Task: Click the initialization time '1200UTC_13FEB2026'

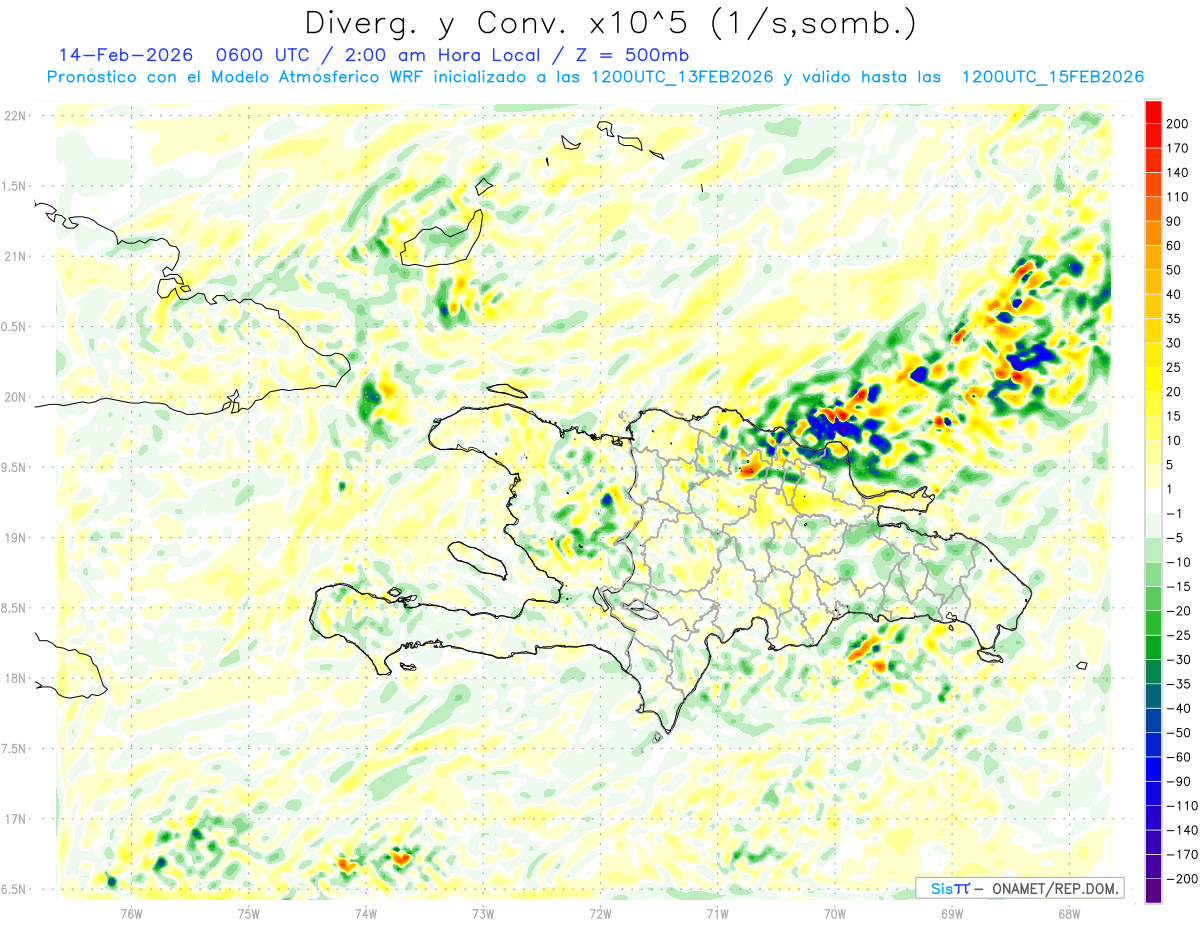Action: [681, 77]
